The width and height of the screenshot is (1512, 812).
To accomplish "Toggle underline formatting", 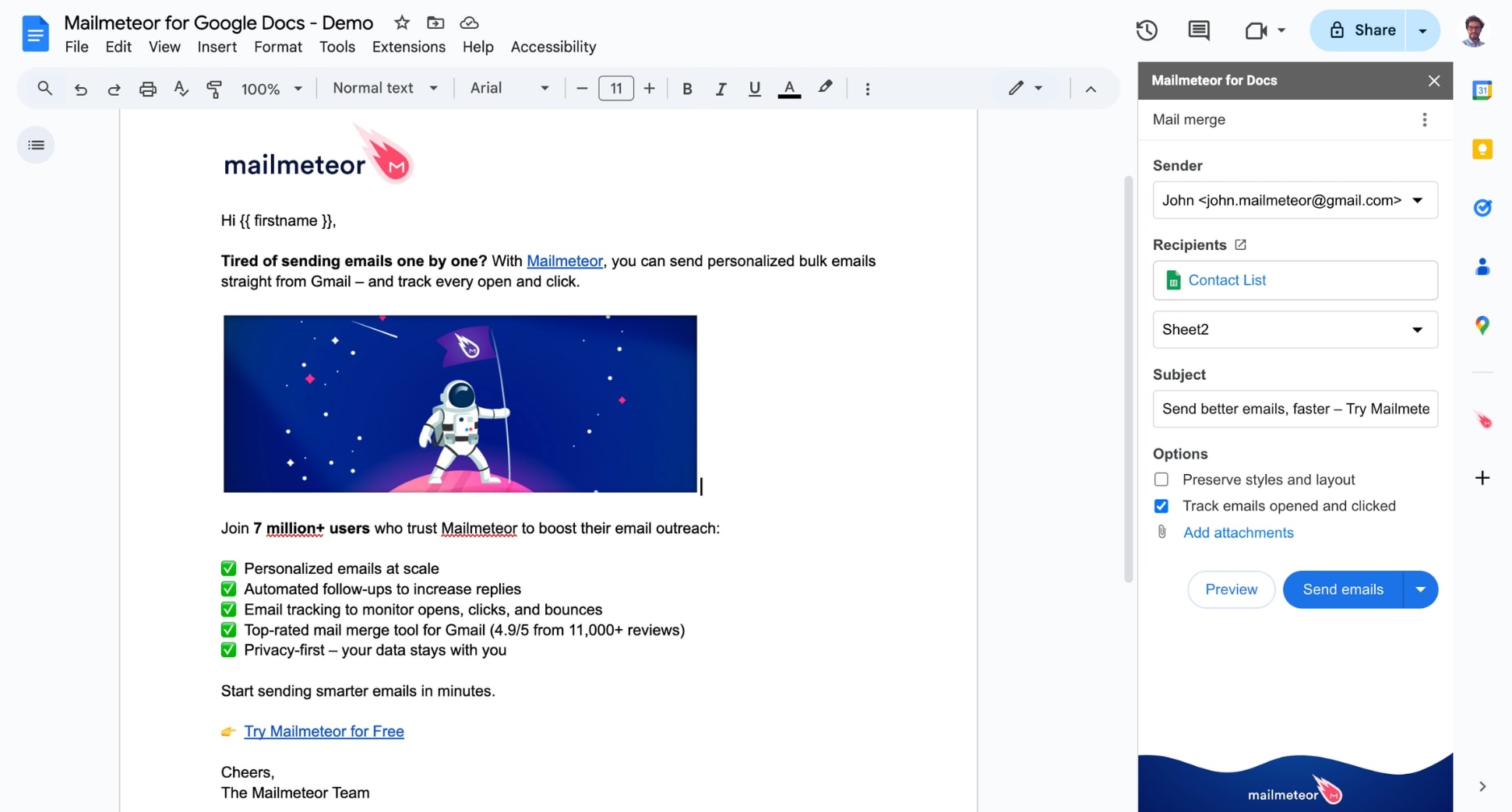I will [754, 89].
